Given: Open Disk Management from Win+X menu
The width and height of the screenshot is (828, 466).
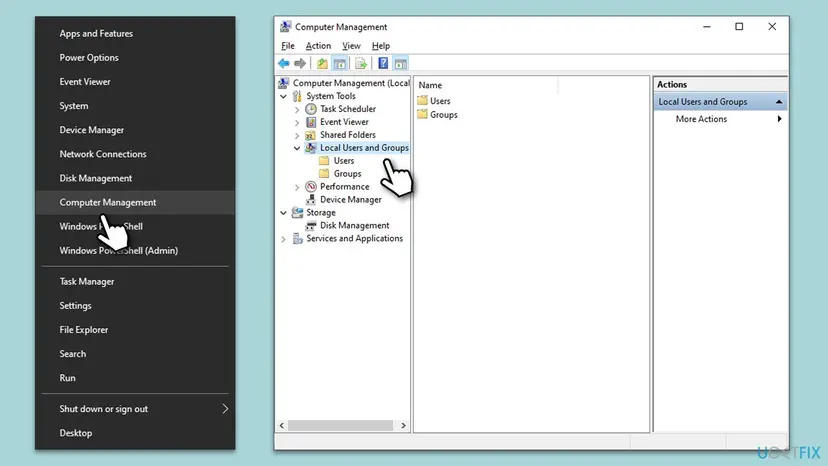Looking at the screenshot, I should (x=135, y=178).
